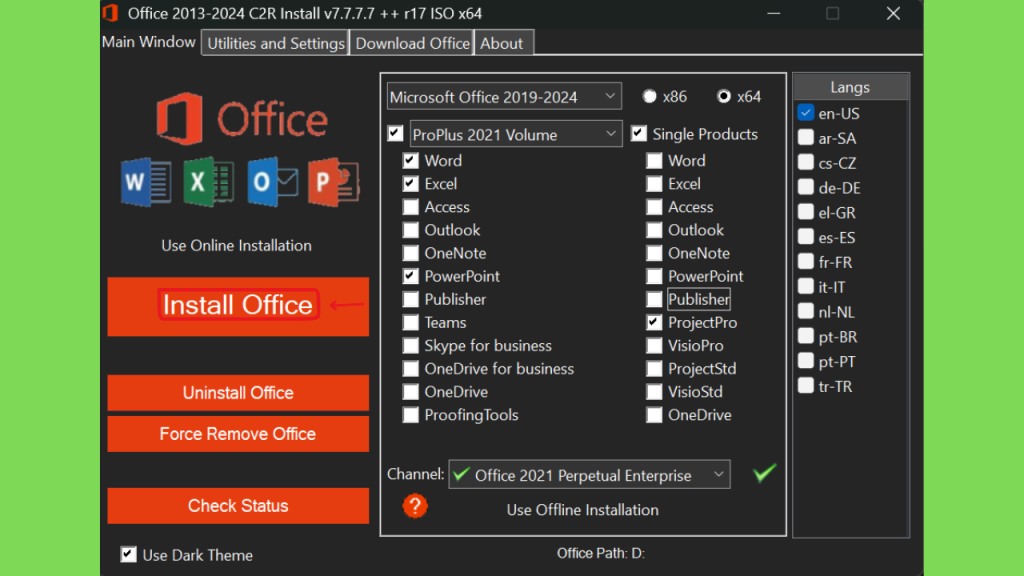1024x576 pixels.
Task: Enable Outlook in the ProPlus suite list
Action: 411,230
